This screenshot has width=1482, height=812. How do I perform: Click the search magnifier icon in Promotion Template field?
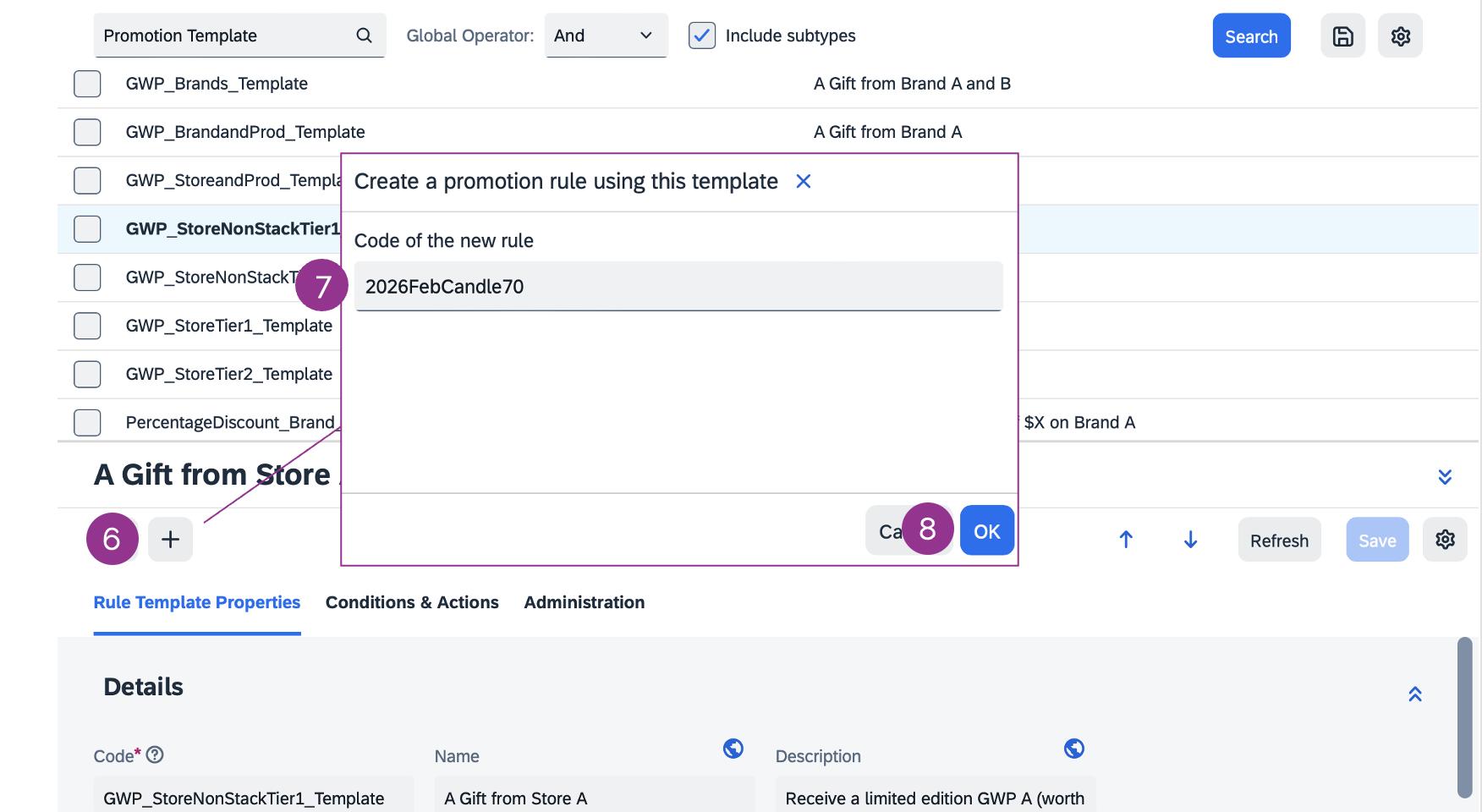[x=364, y=36]
